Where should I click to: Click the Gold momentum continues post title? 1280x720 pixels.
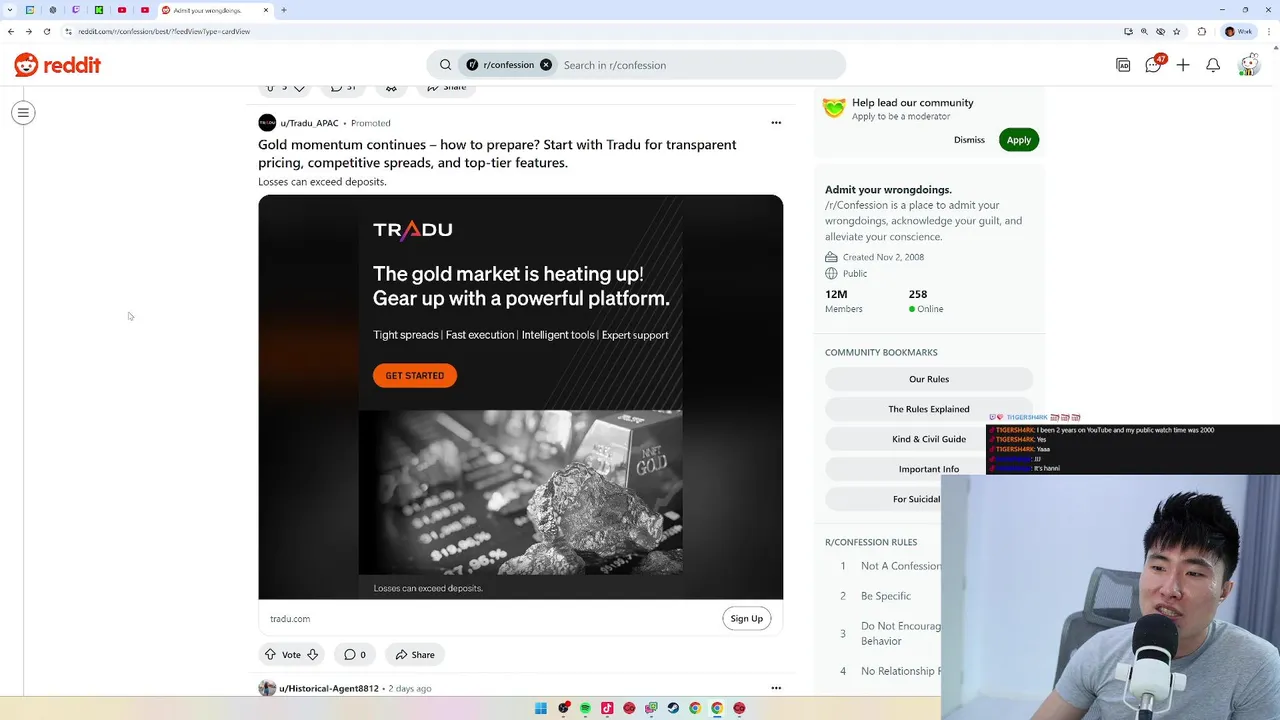(497, 154)
